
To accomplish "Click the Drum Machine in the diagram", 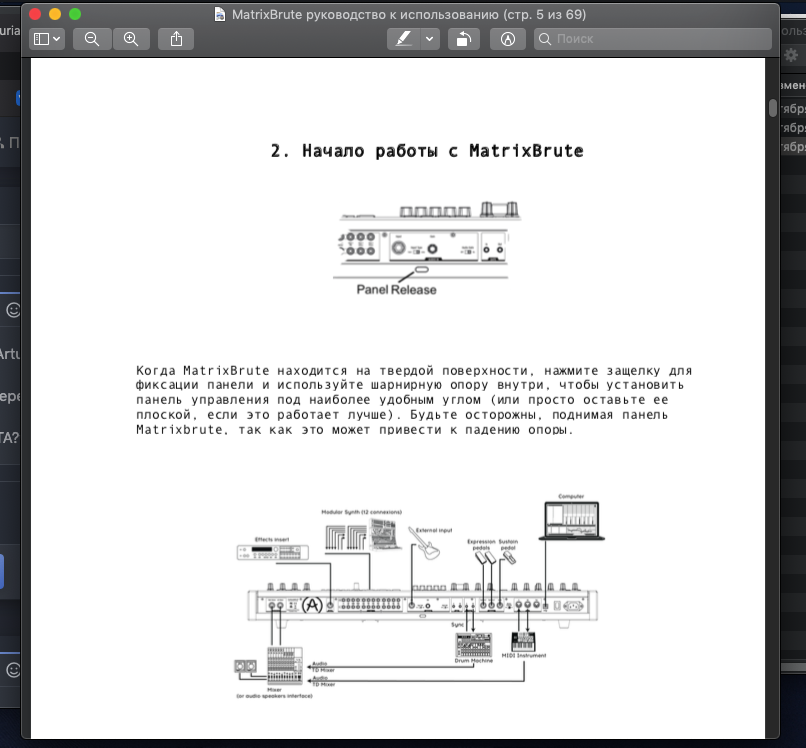I will point(473,645).
